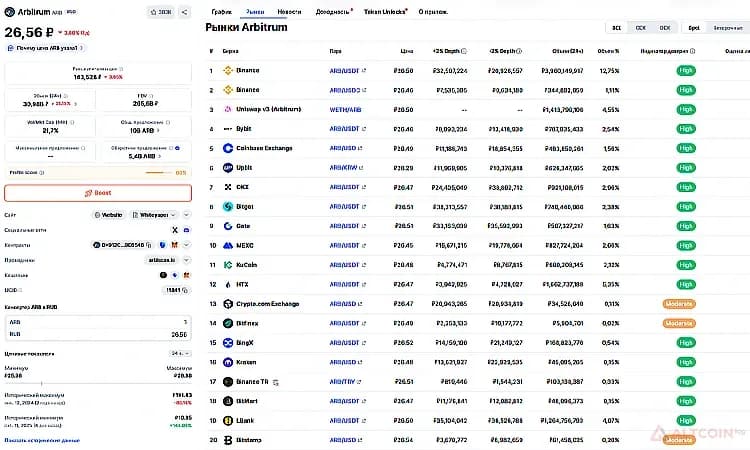Click the last orange wallet icon in the wallets row
The width and height of the screenshot is (750, 450).
[x=187, y=275]
